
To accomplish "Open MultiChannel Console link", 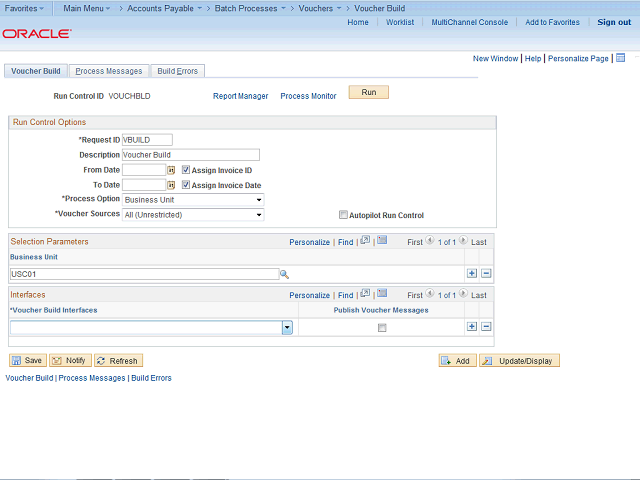I will 469,22.
